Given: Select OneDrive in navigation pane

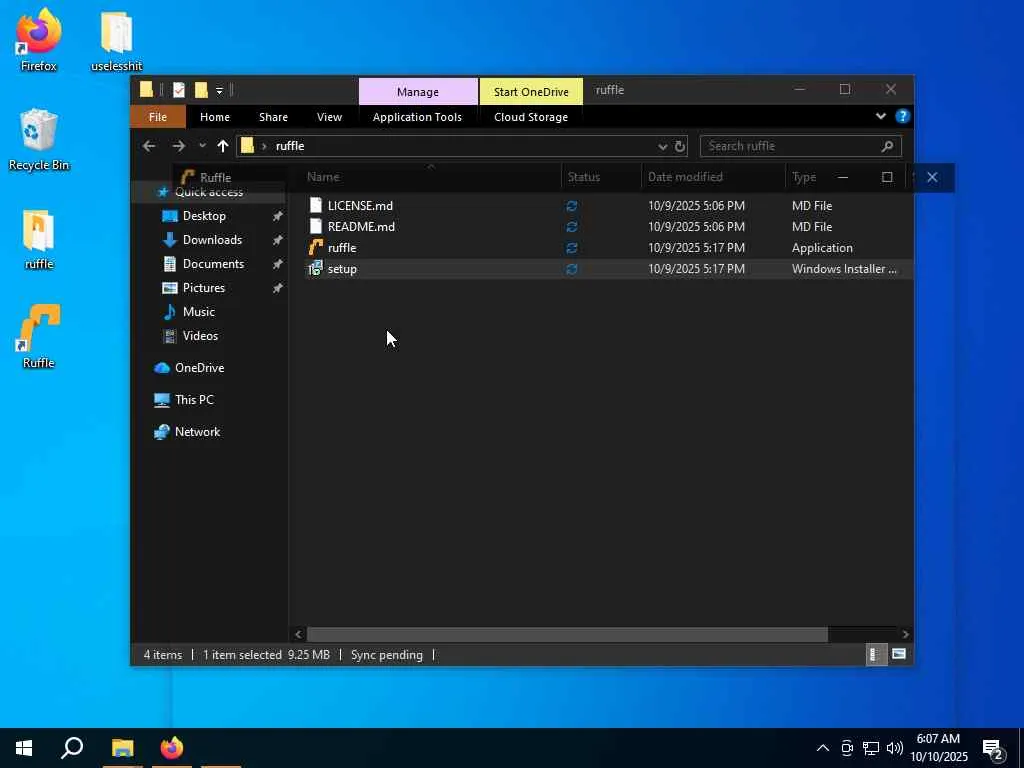Looking at the screenshot, I should pyautogui.click(x=199, y=368).
